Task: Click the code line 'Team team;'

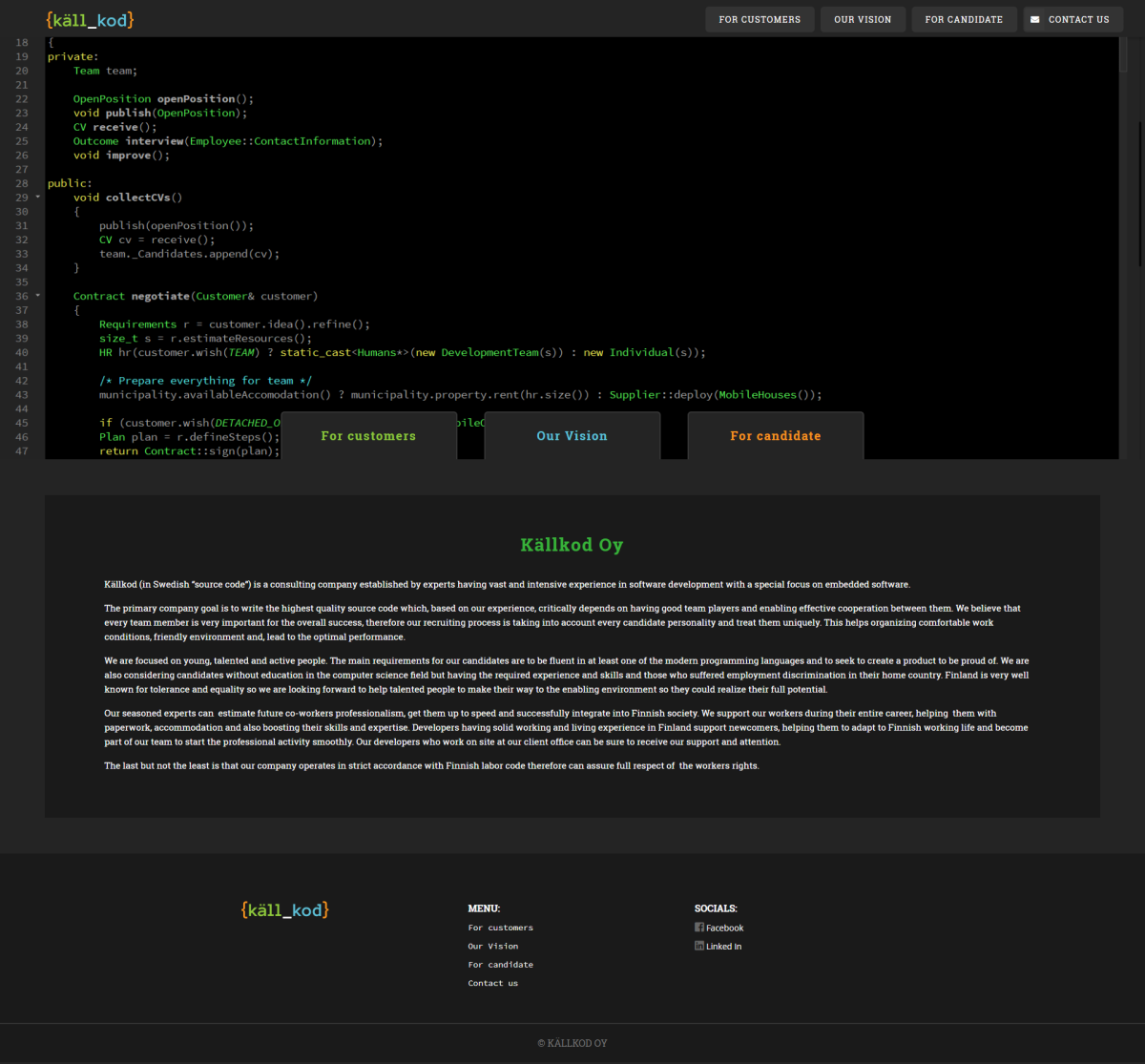Action: (105, 71)
